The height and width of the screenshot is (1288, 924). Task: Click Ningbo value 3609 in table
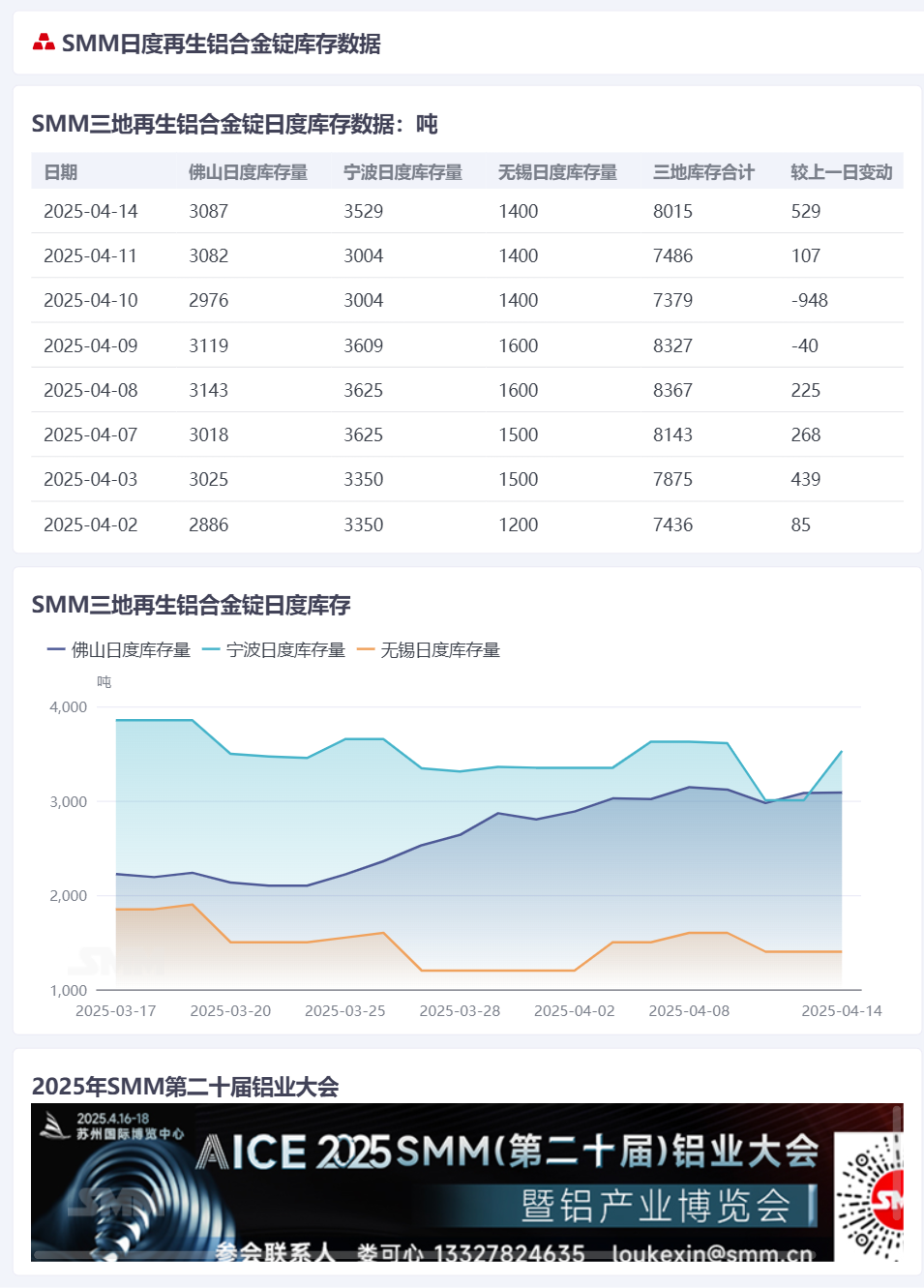pos(364,345)
